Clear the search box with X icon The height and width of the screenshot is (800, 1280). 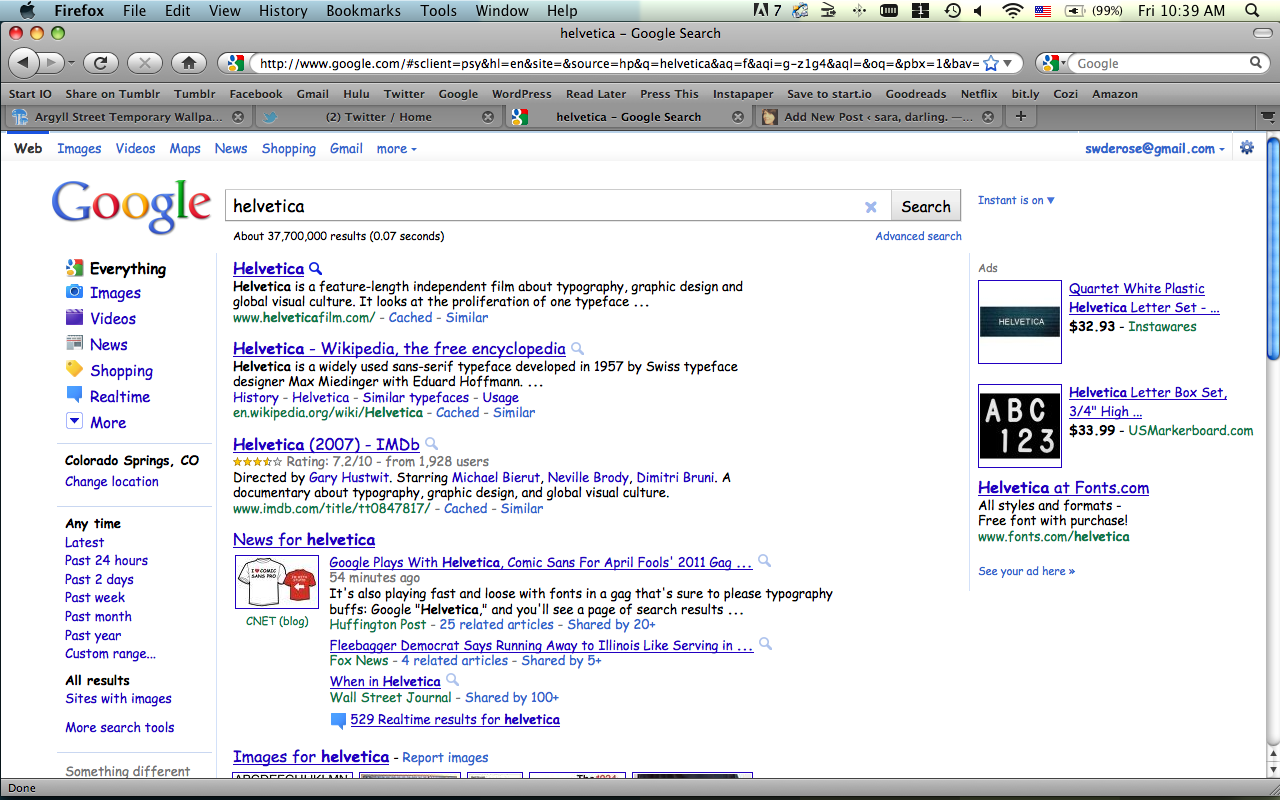tap(870, 207)
